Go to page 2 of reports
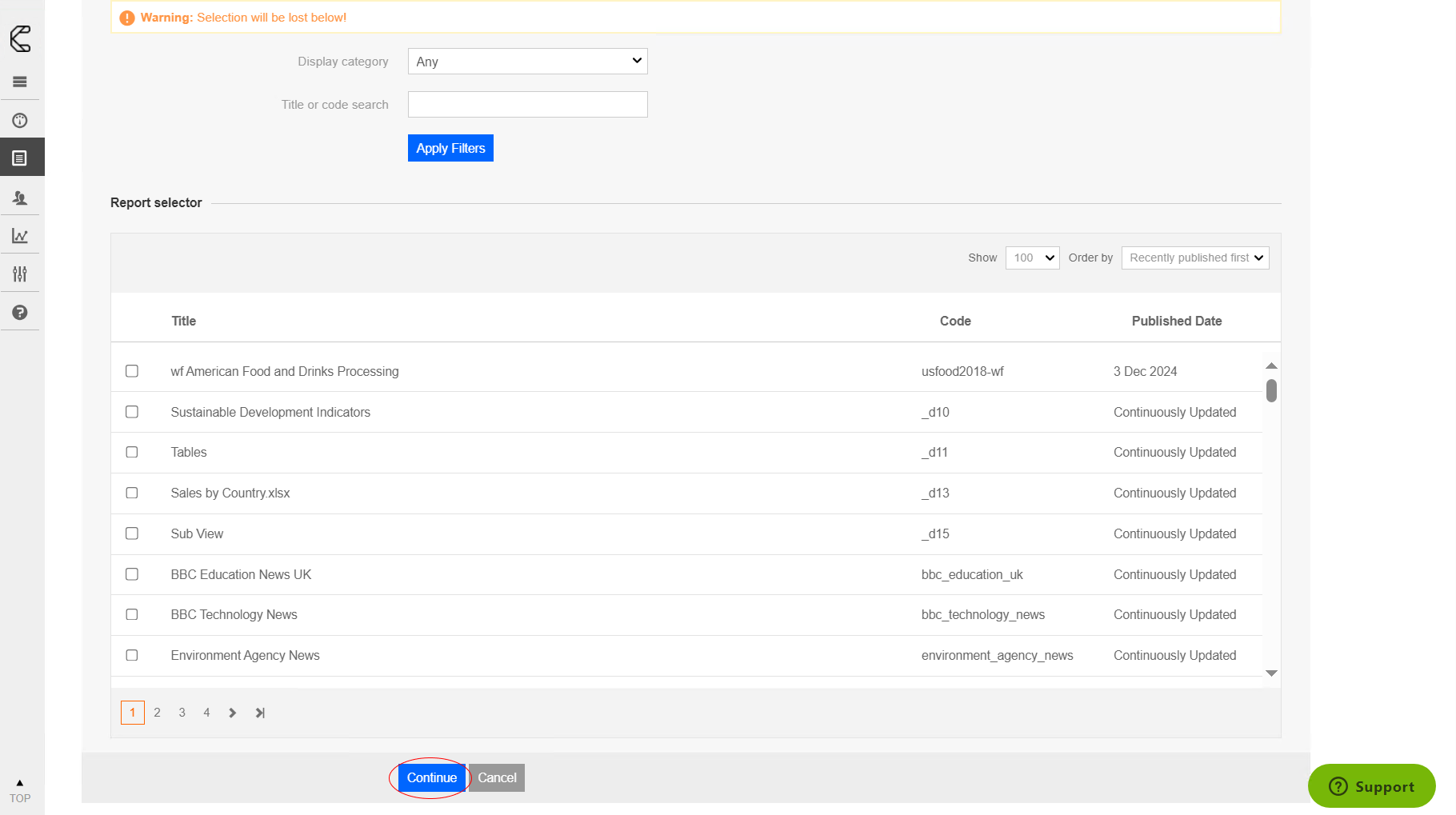 click(x=158, y=713)
